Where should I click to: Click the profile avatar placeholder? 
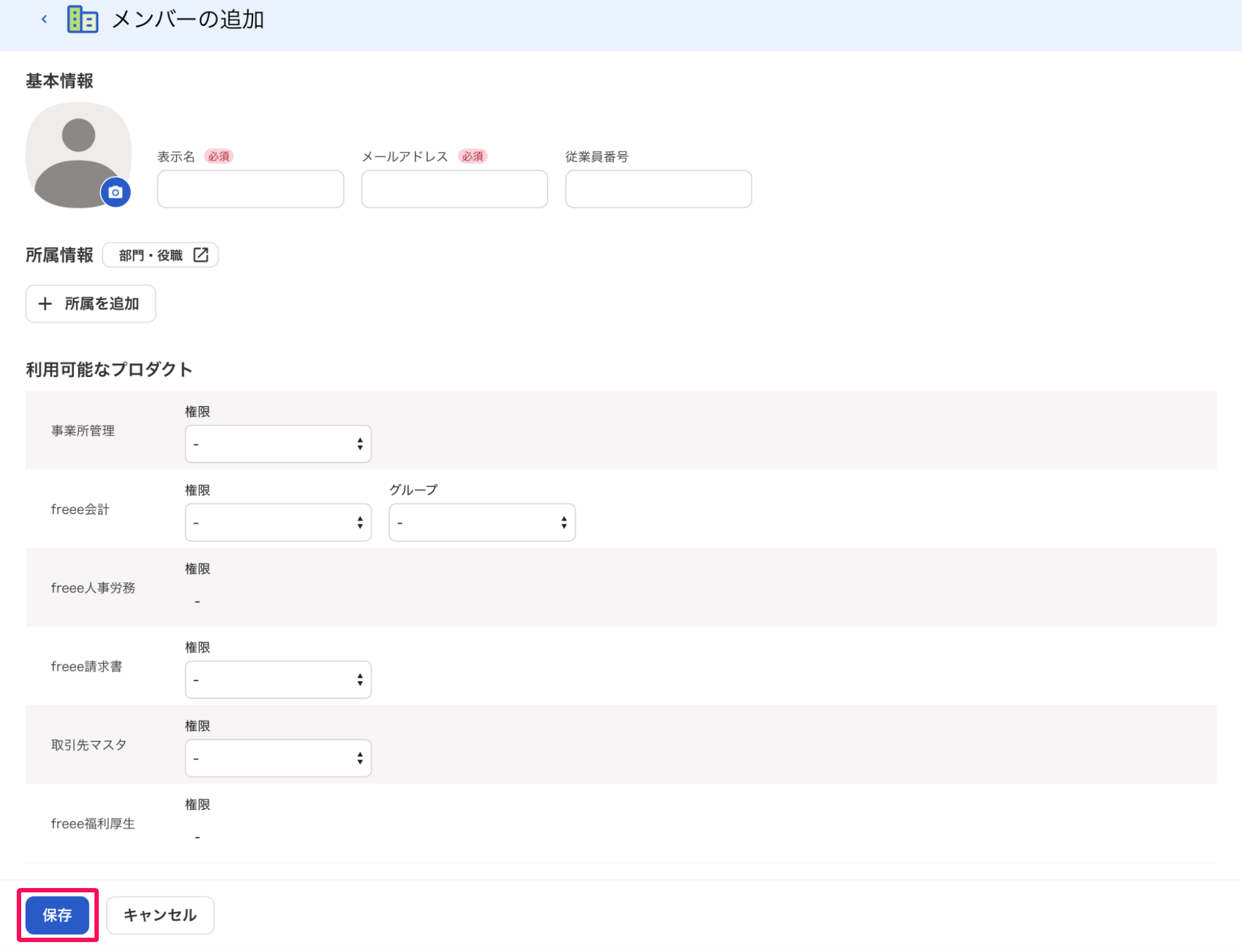(x=78, y=155)
